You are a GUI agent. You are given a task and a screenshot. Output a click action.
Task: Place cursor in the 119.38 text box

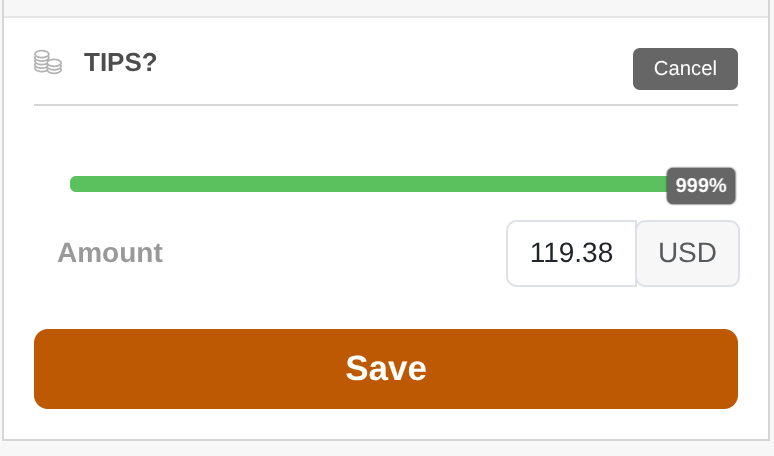571,253
